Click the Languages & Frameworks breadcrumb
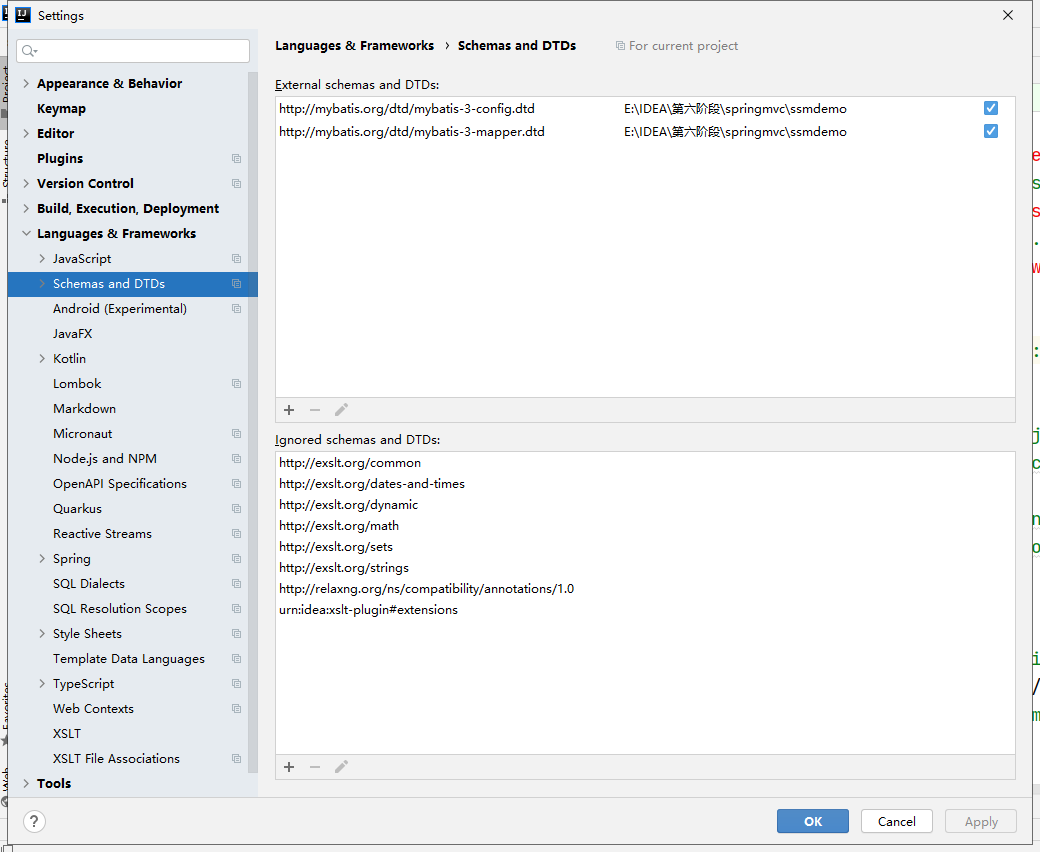 [x=354, y=46]
